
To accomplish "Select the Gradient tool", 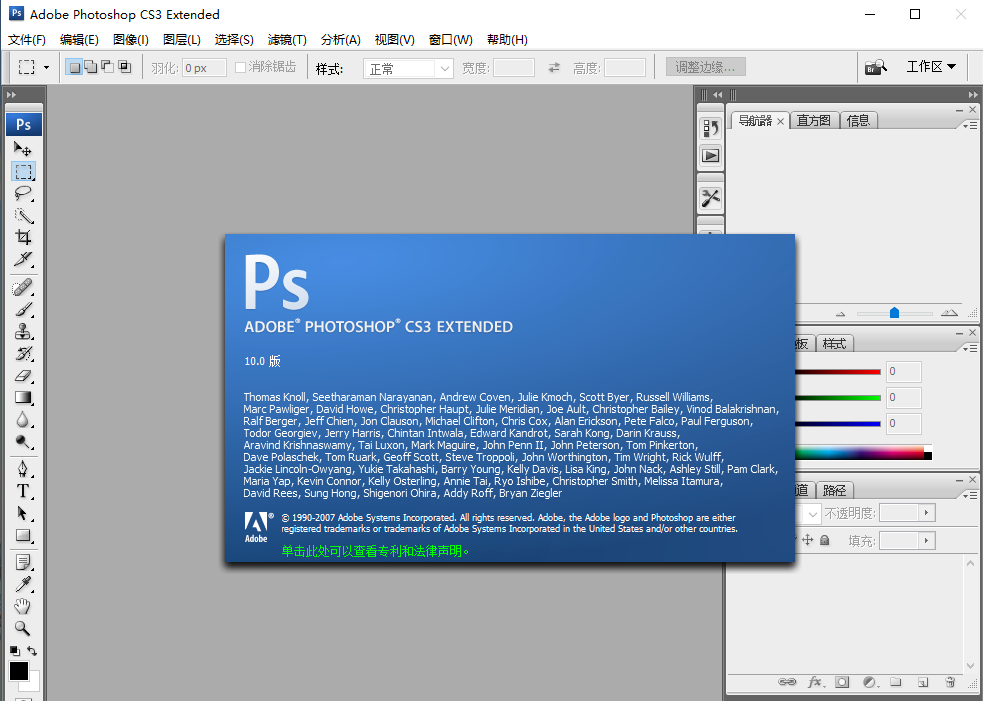I will [23, 398].
